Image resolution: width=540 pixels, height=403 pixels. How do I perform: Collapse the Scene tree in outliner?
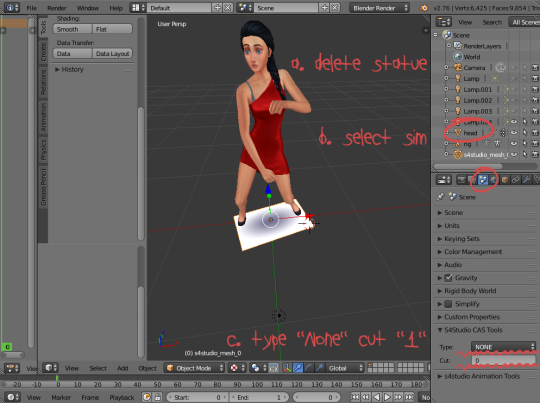coord(436,35)
